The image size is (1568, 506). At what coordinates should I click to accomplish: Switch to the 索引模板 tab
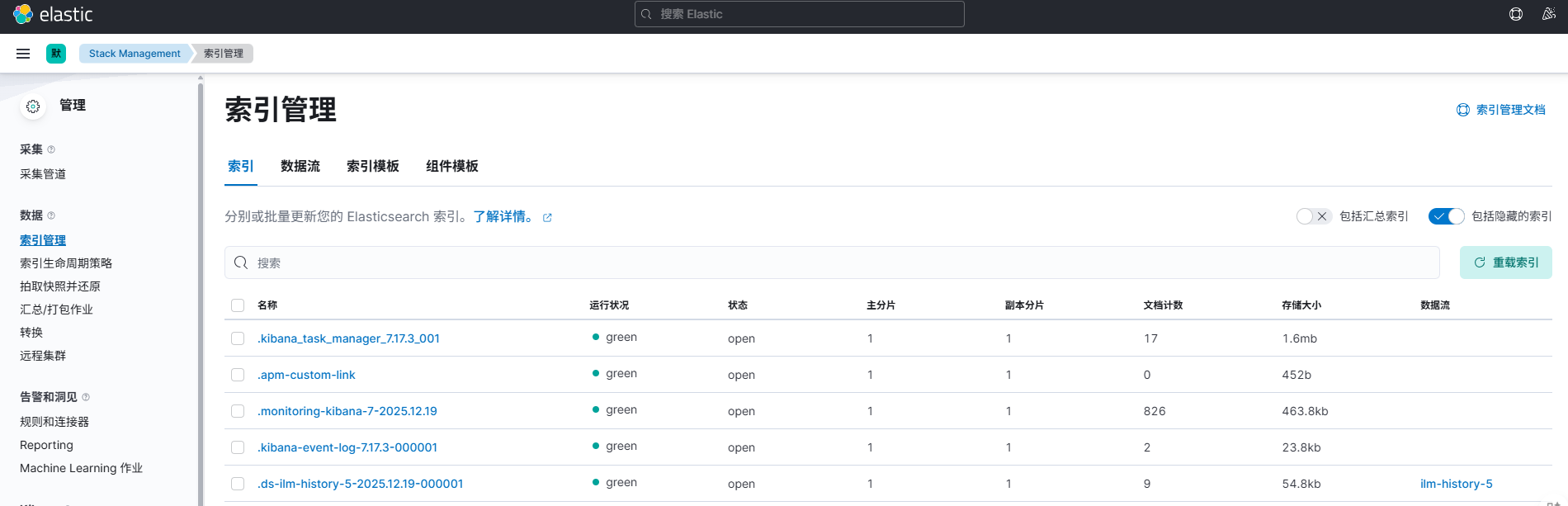pos(373,166)
